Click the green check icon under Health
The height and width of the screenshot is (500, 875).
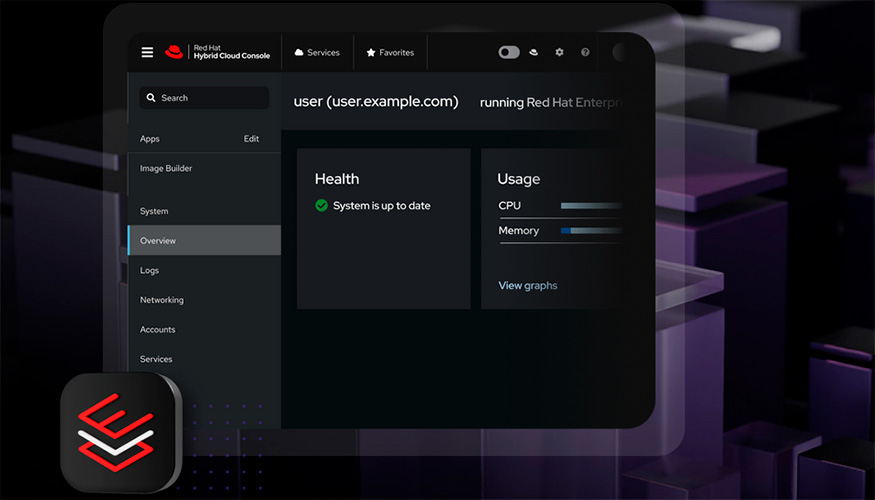click(x=321, y=205)
